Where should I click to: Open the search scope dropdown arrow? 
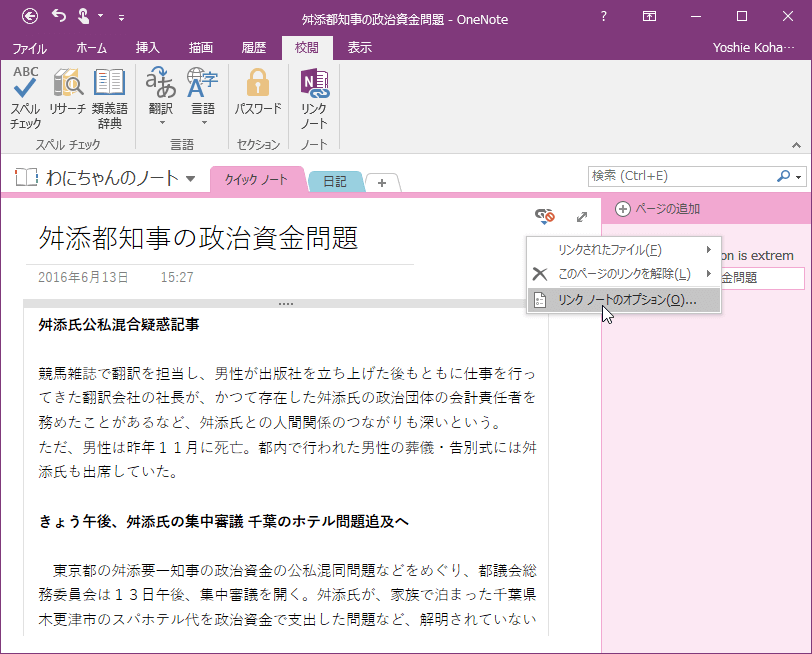[x=799, y=177]
